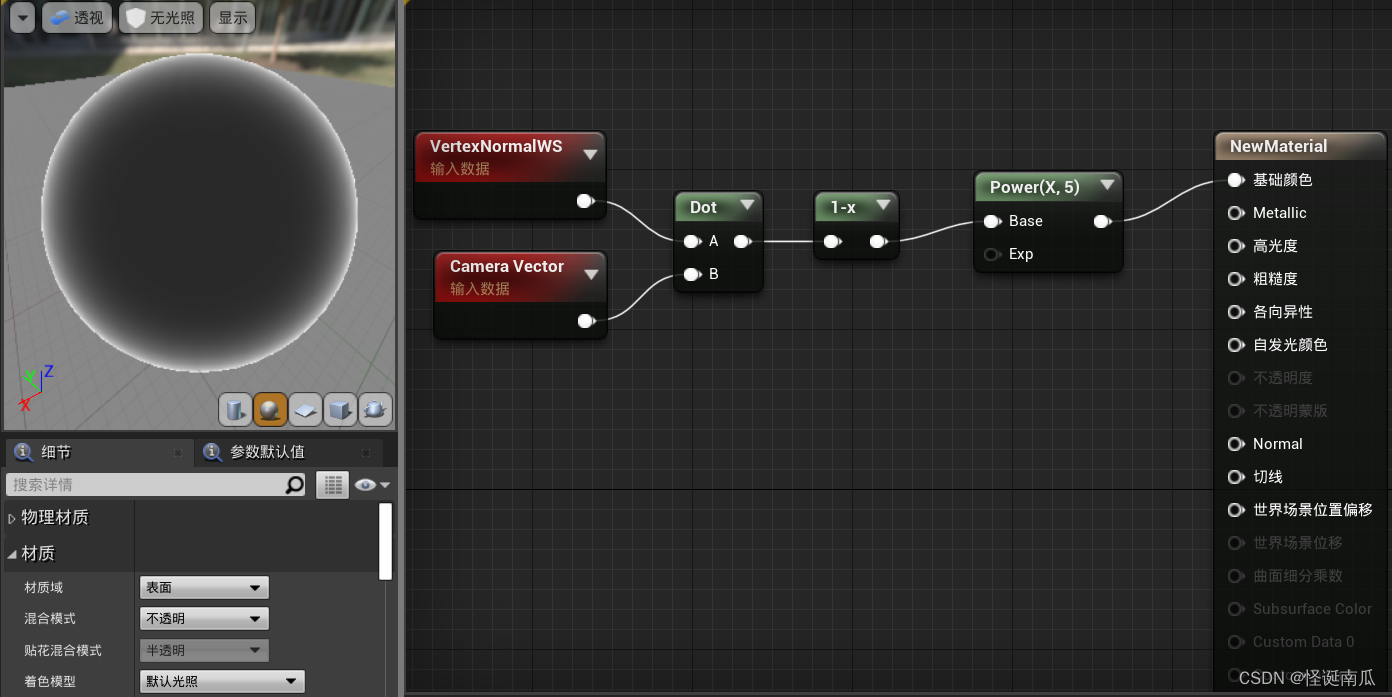Select the Power(X, 5) node header
Image resolution: width=1392 pixels, height=697 pixels.
pos(1049,187)
